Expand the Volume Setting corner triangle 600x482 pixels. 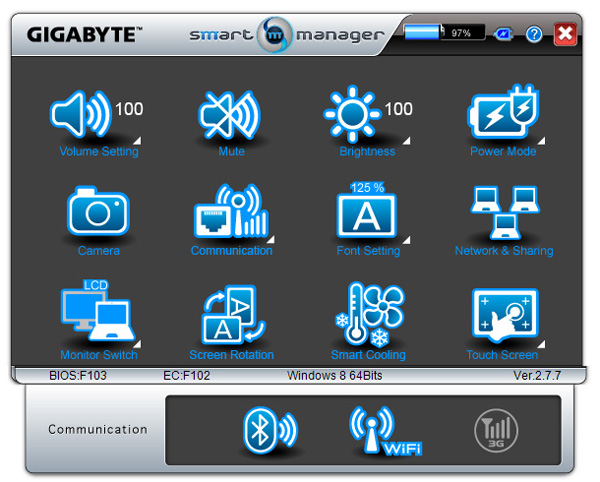[x=137, y=141]
